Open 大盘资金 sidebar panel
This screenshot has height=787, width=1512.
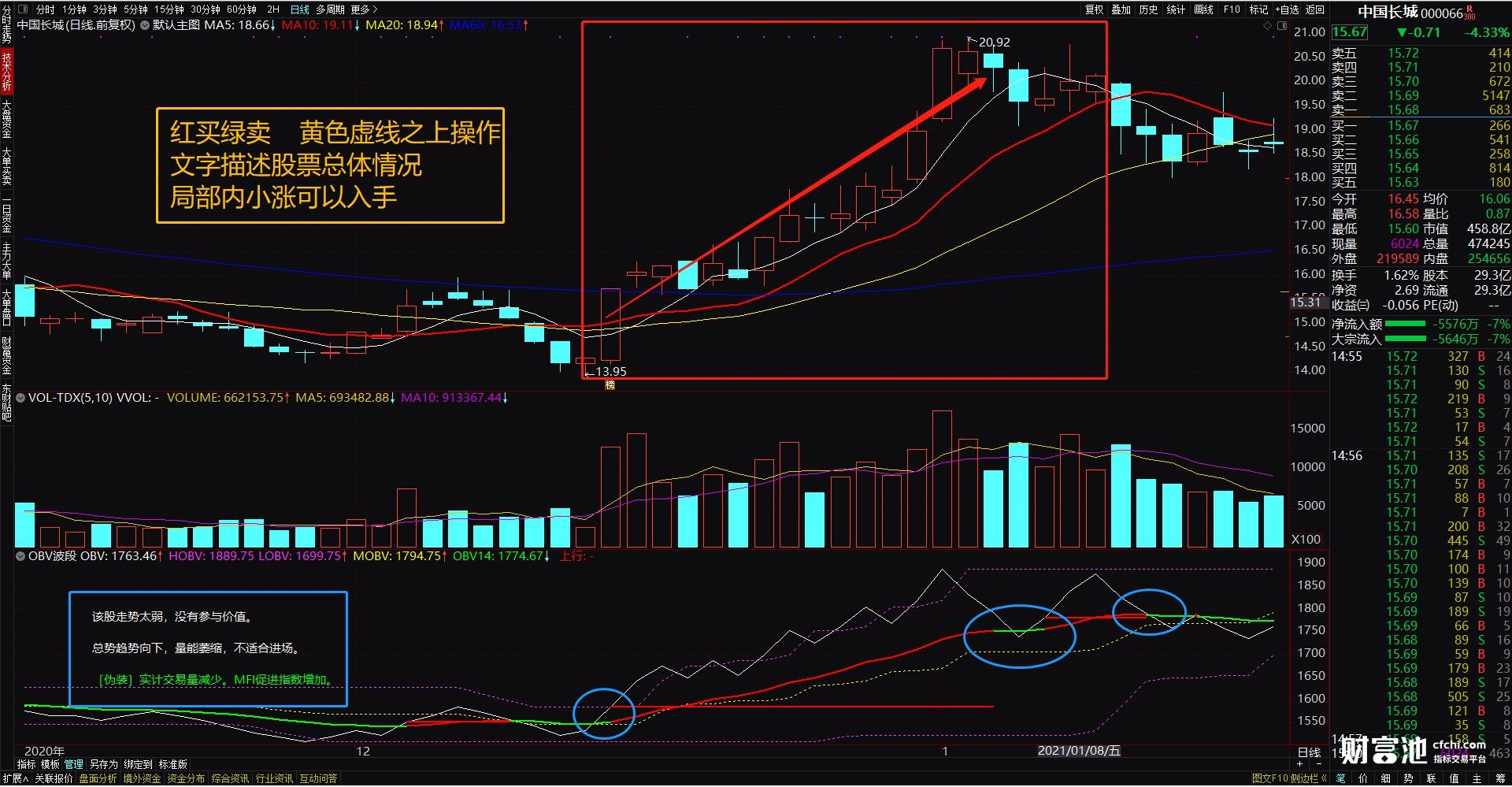point(6,119)
